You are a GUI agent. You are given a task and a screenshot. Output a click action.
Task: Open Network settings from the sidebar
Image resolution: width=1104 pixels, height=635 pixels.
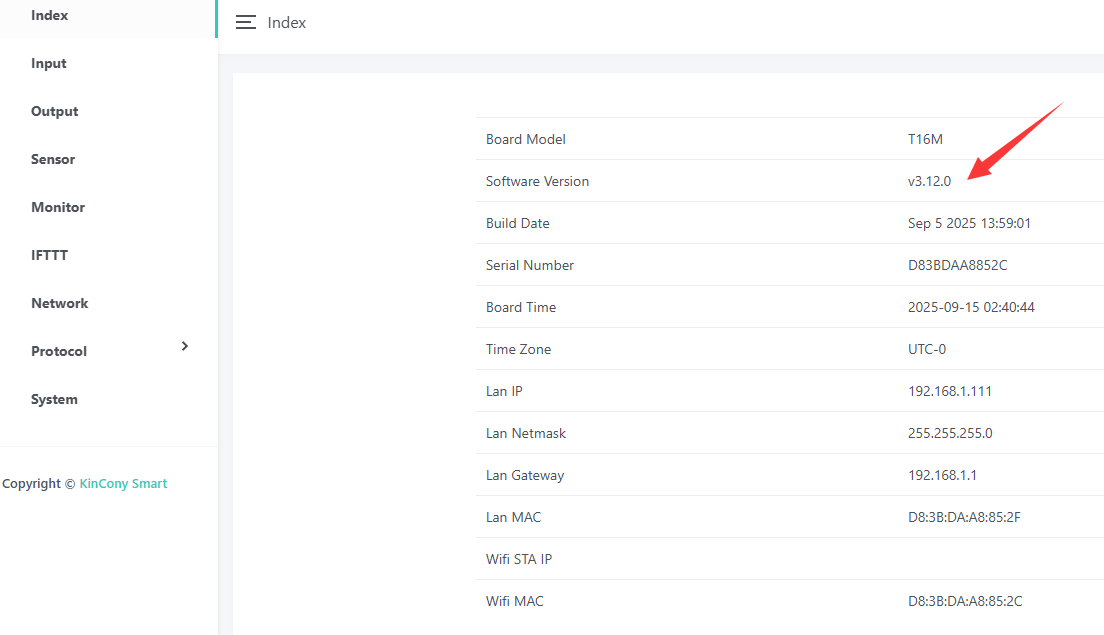click(59, 304)
